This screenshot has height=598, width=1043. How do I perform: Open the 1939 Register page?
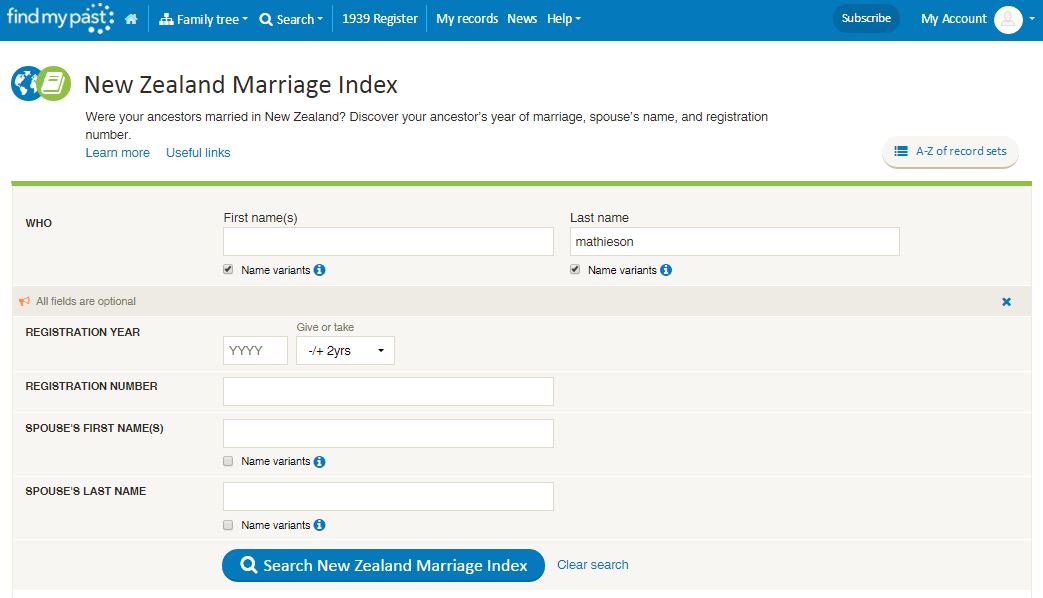[x=380, y=19]
